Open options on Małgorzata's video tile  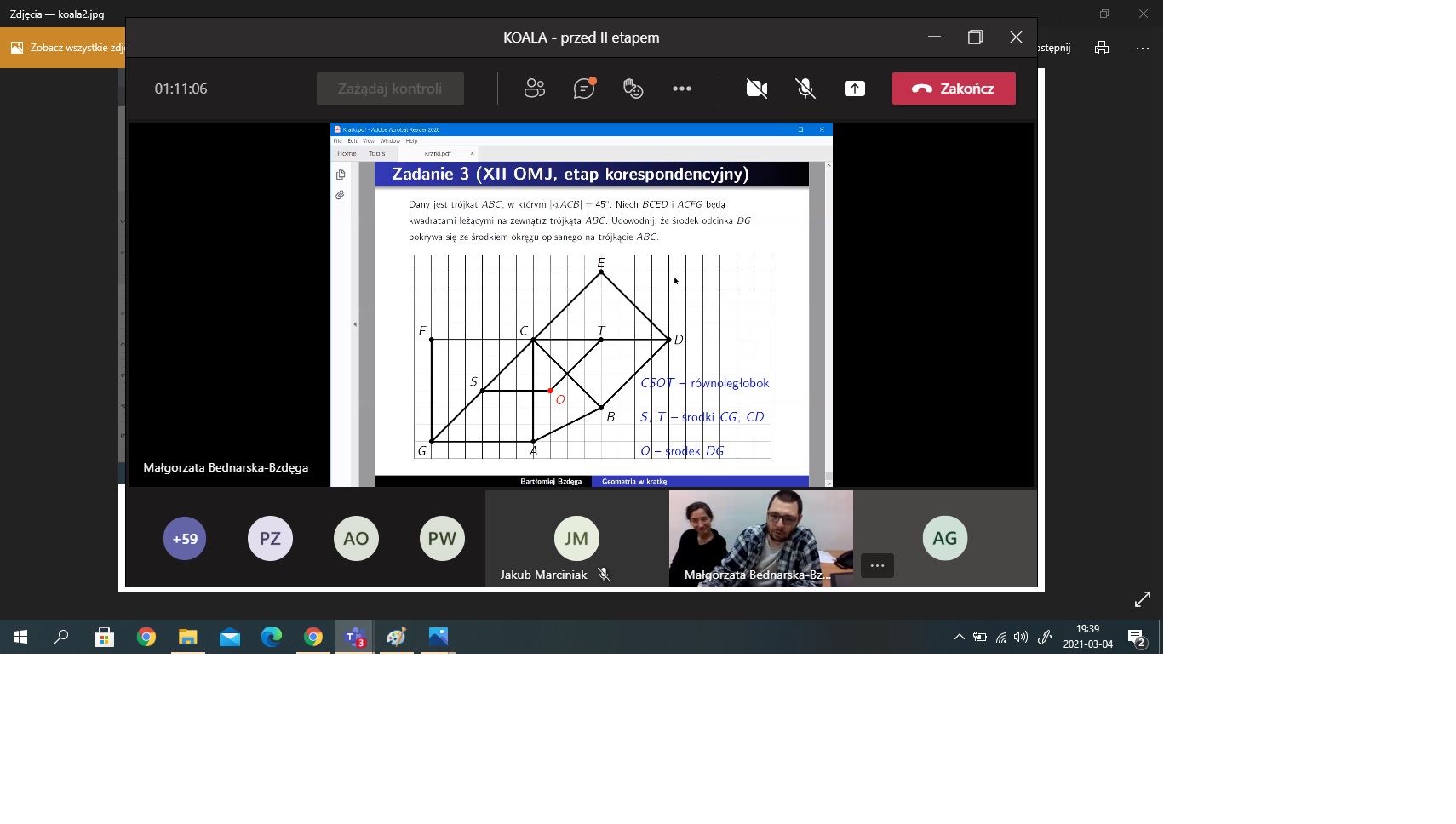[x=877, y=566]
